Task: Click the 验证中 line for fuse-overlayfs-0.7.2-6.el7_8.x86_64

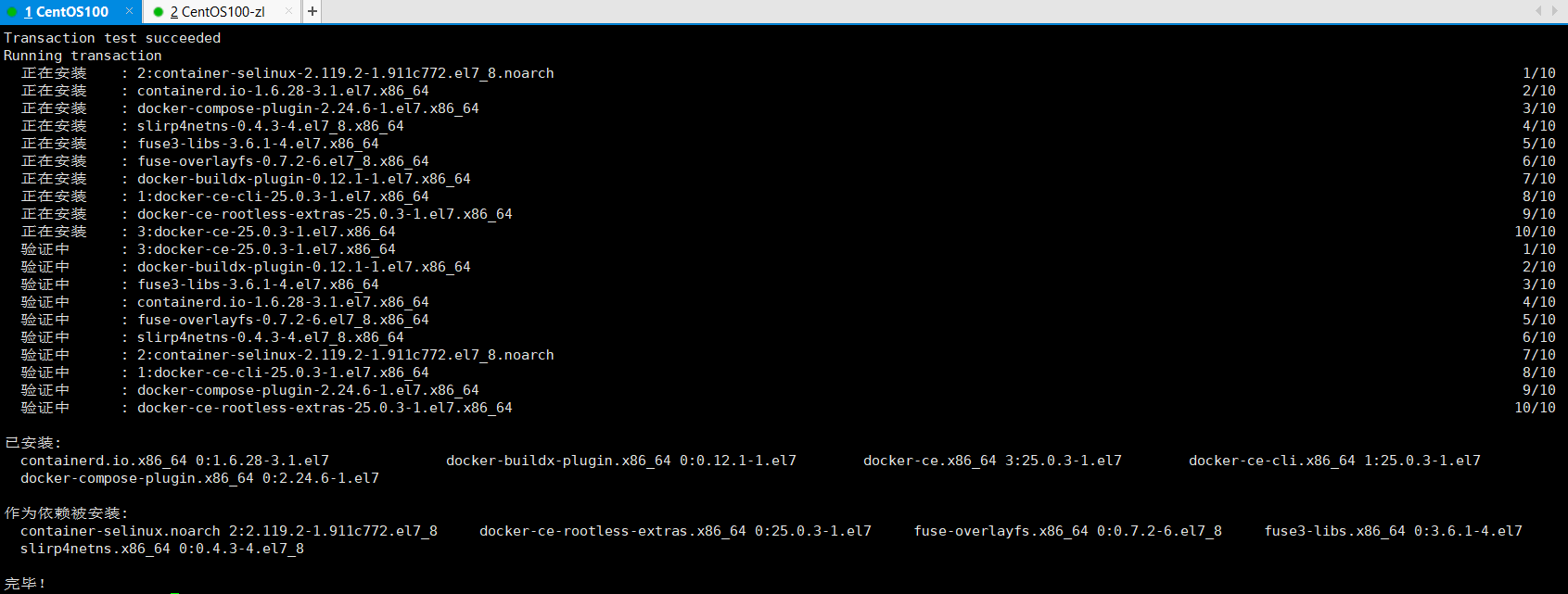Action: (x=788, y=320)
